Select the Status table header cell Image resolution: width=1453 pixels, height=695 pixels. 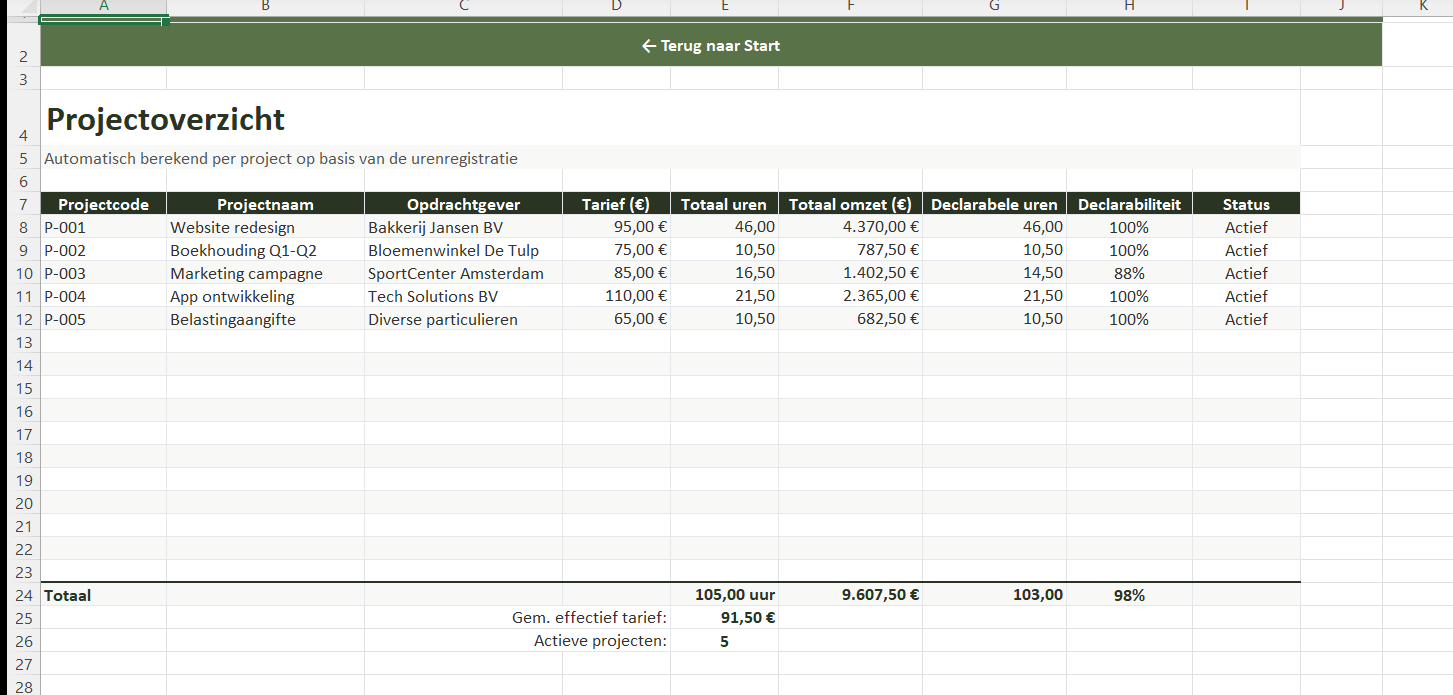(1245, 204)
